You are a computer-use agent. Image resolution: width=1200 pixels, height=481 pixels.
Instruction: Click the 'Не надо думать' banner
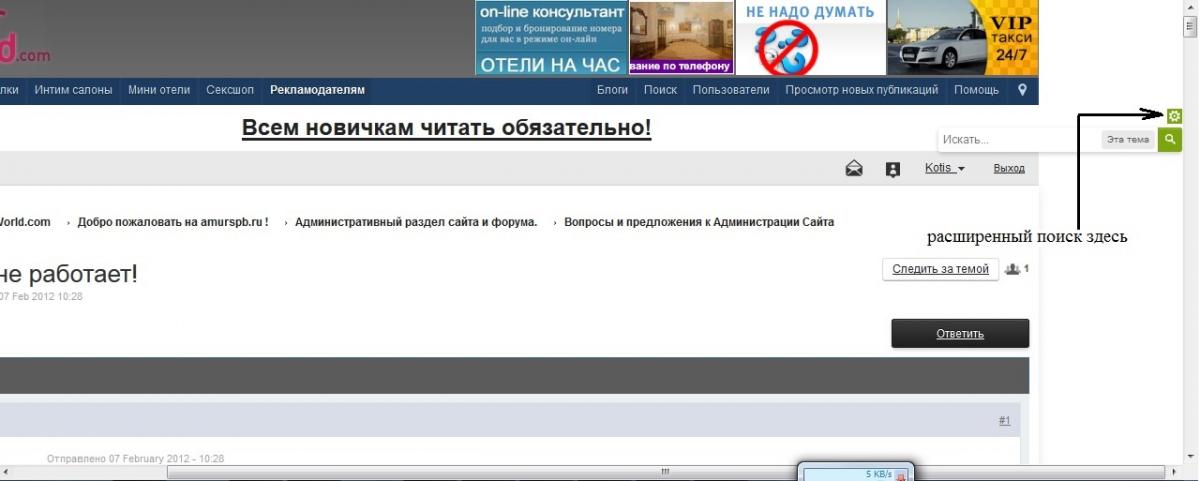tap(810, 38)
